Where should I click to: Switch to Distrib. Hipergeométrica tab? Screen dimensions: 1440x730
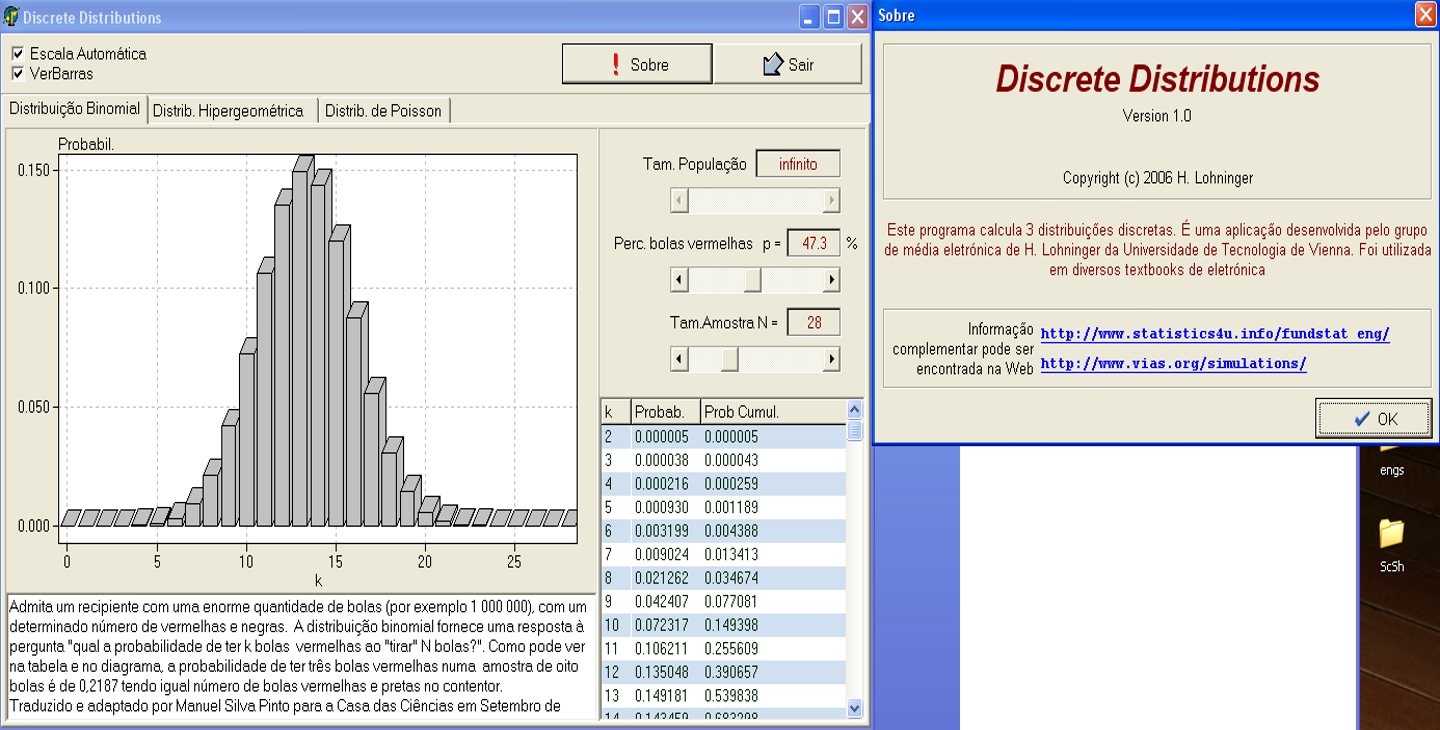pyautogui.click(x=228, y=111)
